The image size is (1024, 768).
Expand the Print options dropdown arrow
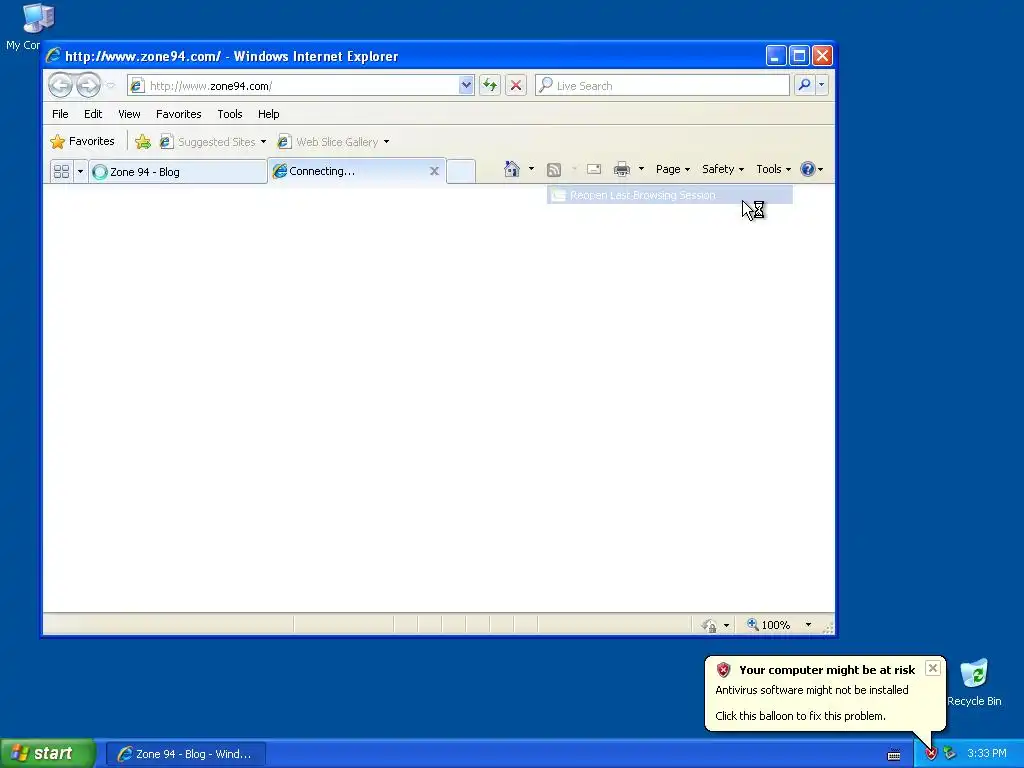(641, 169)
